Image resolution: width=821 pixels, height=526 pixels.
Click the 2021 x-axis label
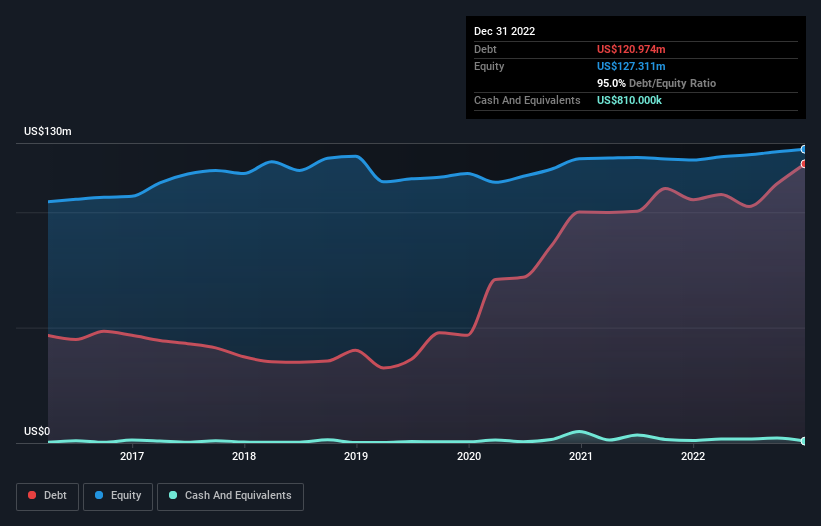581,456
